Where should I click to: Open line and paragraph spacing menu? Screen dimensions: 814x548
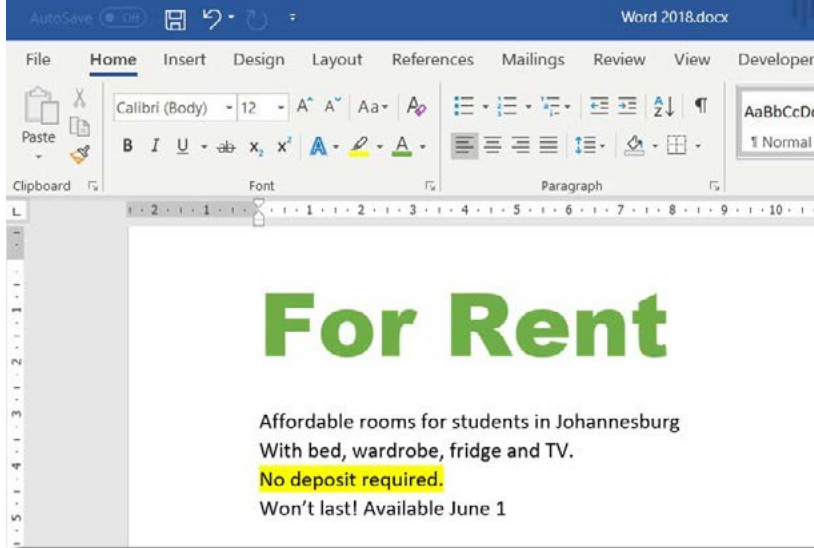click(x=590, y=146)
